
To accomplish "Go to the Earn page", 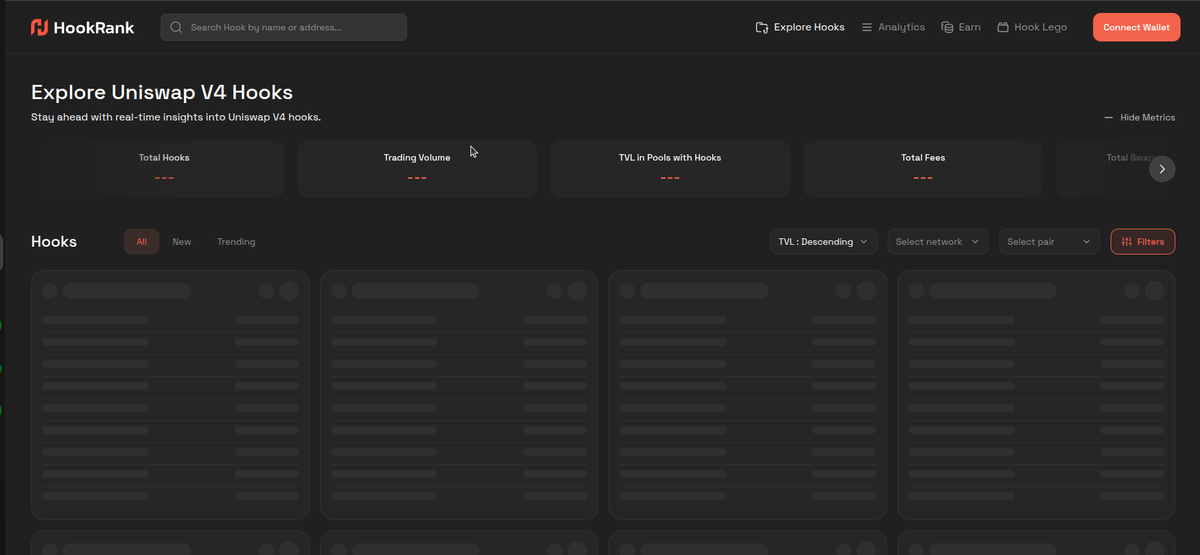I will pos(961,27).
